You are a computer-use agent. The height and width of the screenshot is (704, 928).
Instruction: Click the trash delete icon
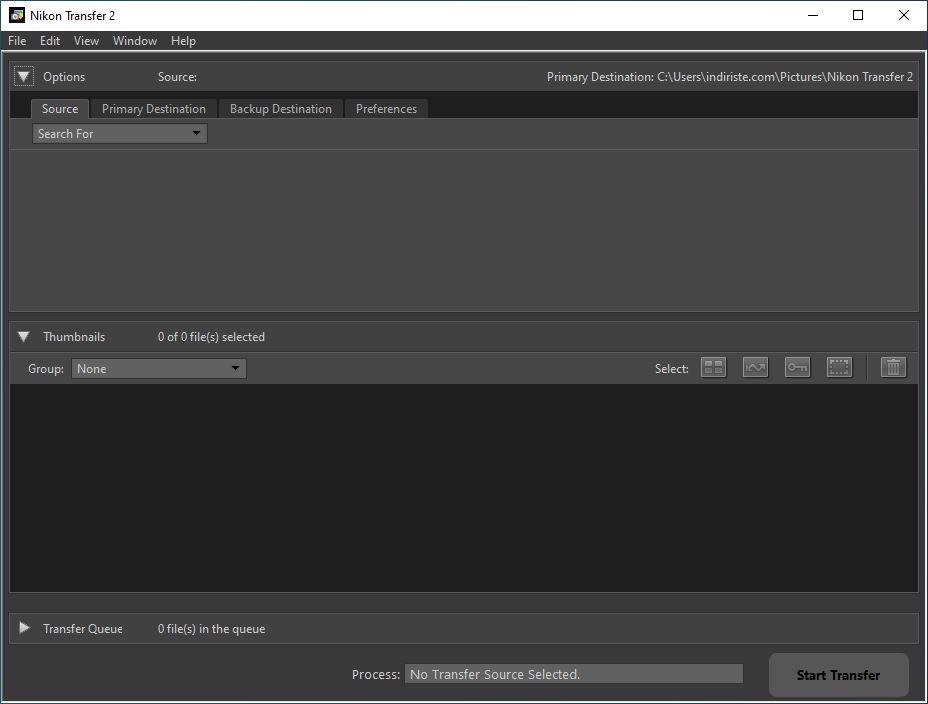[893, 367]
